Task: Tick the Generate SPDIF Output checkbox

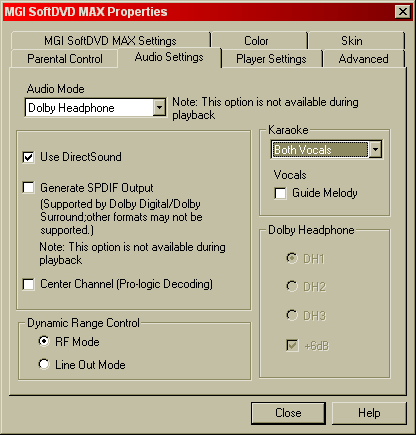Action: click(28, 188)
